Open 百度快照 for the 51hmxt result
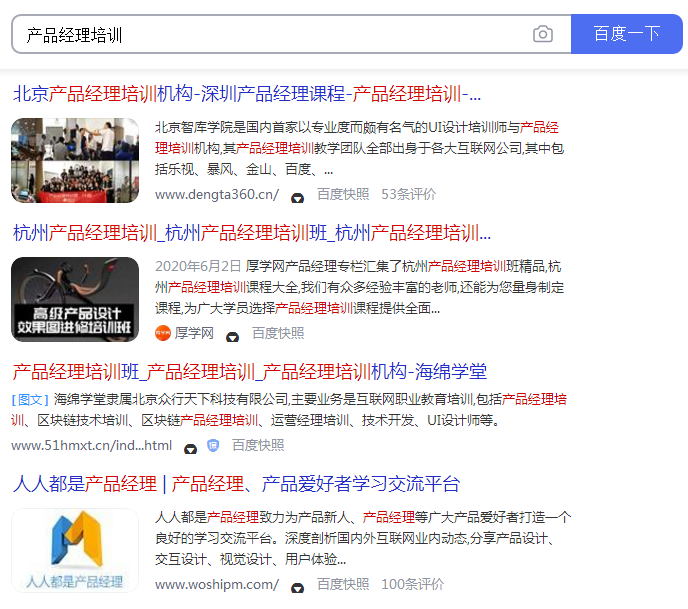688x609 pixels. pos(258,445)
